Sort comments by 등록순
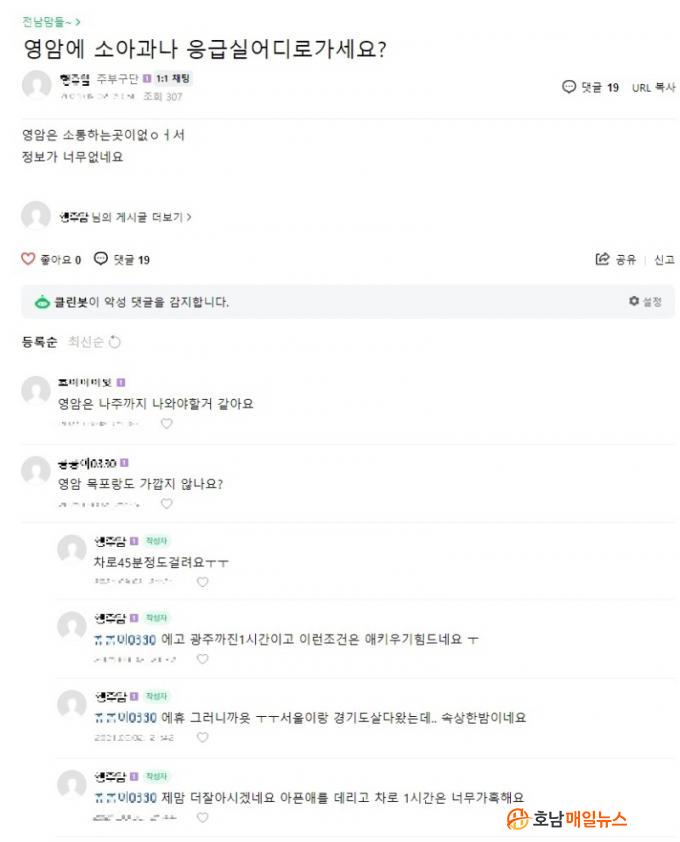This screenshot has width=680, height=842. [40, 342]
